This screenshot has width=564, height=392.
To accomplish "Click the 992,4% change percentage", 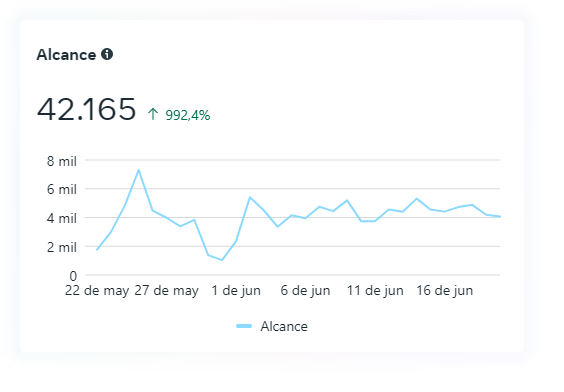I will tap(187, 115).
